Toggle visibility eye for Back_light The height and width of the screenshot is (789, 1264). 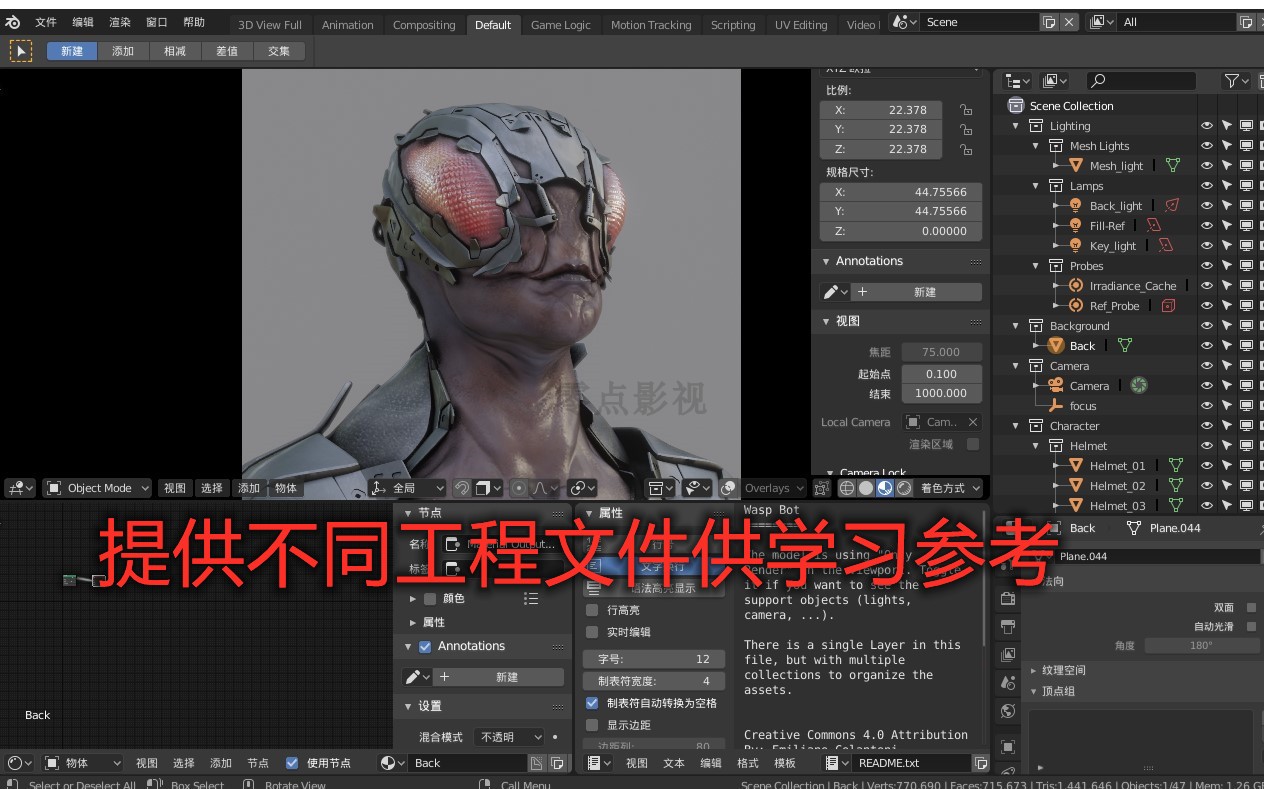1207,206
